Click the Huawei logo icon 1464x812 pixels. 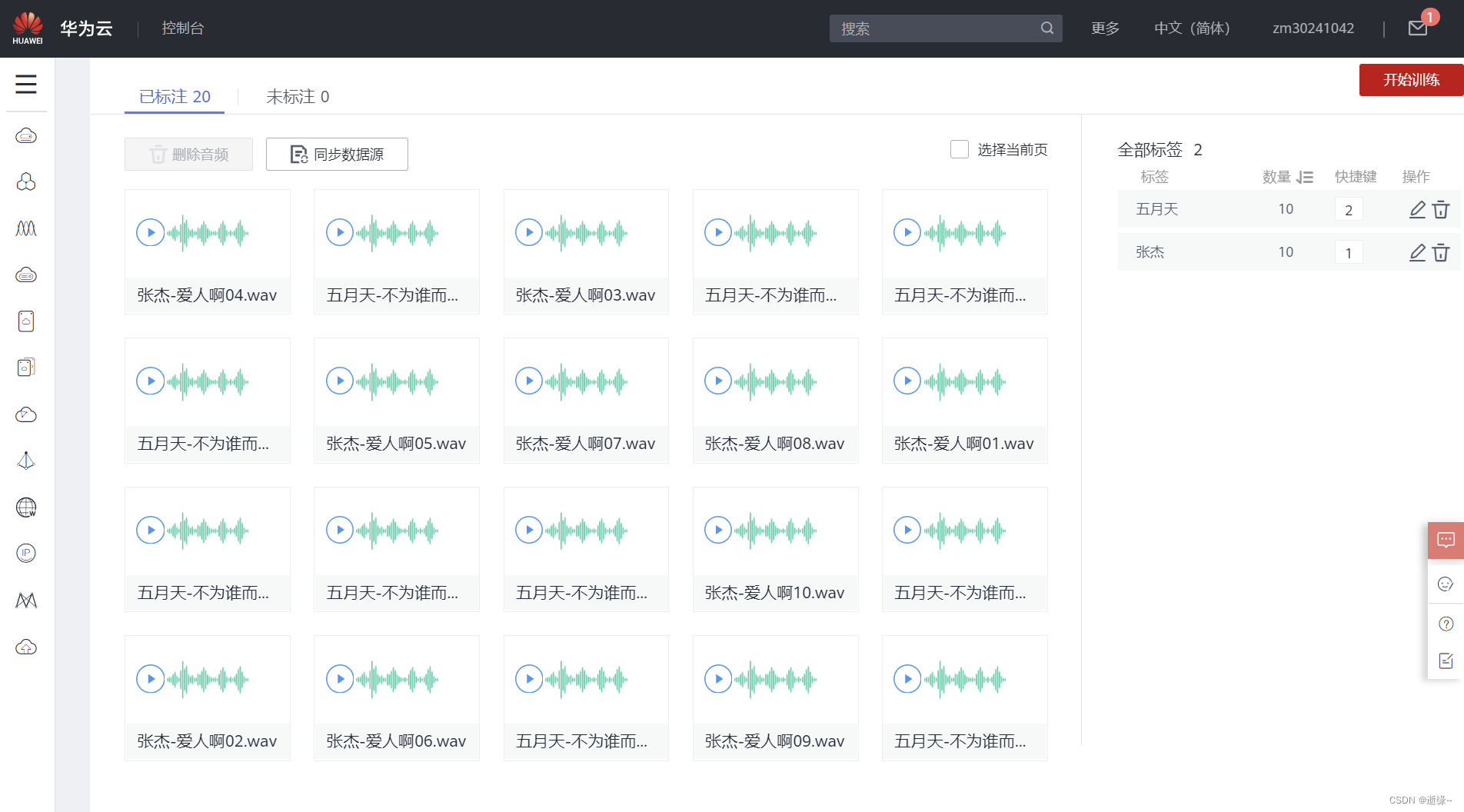click(28, 28)
